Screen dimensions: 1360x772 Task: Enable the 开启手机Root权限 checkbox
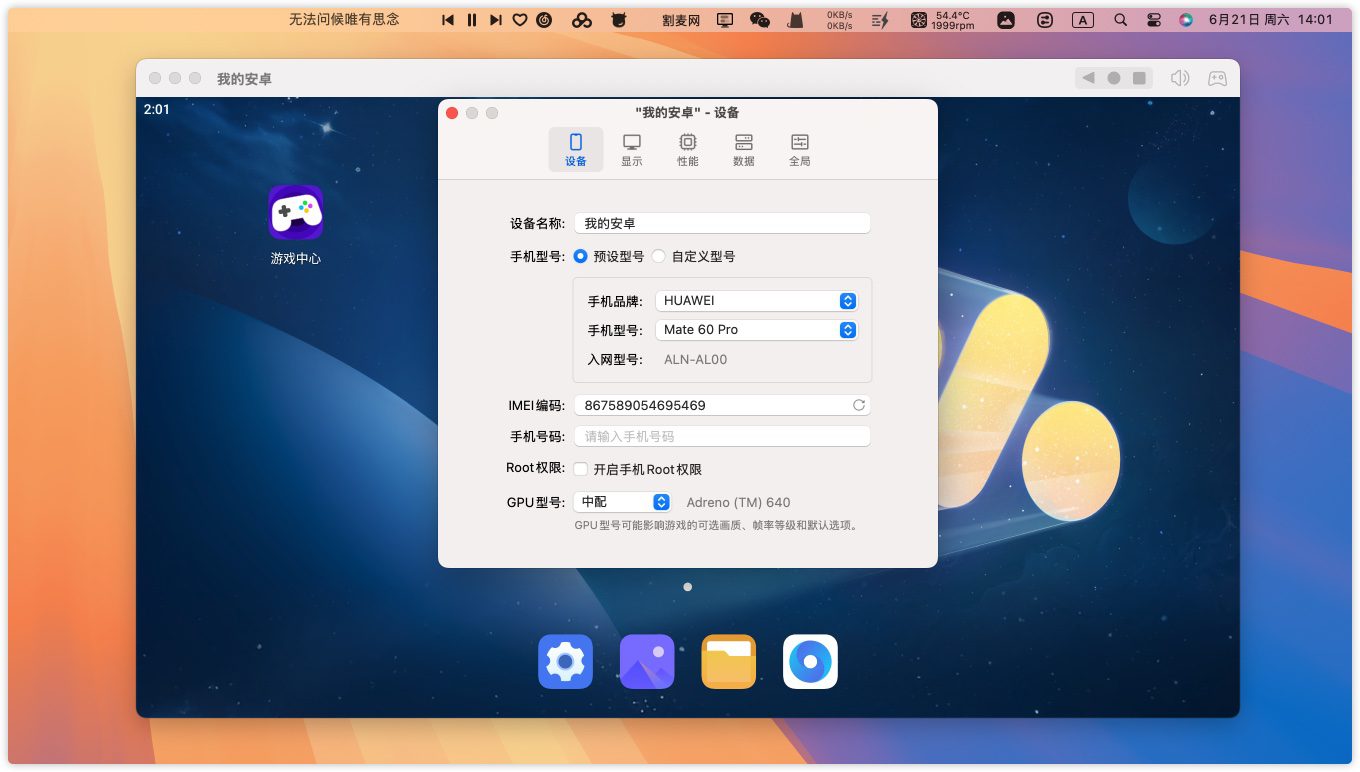[x=581, y=469]
